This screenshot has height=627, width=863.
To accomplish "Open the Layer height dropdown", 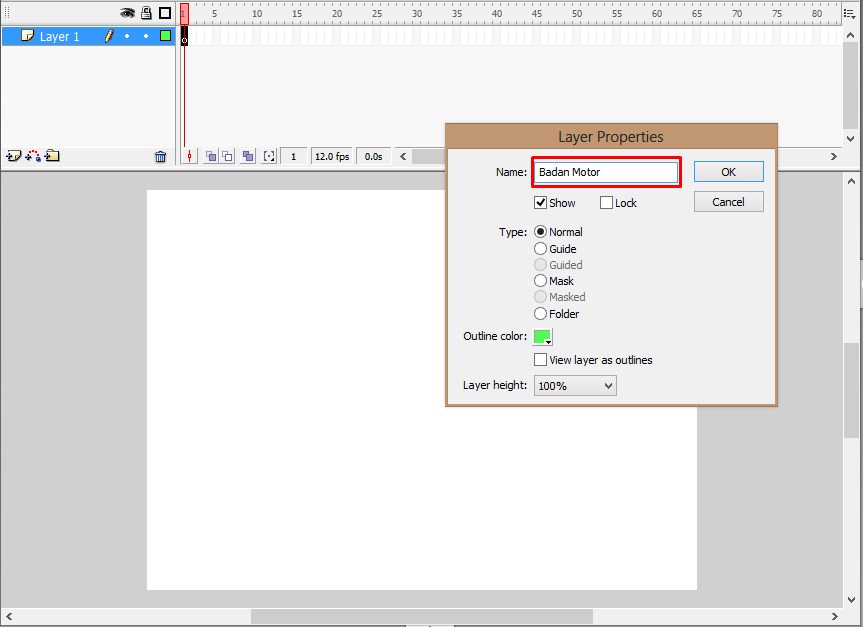I will click(574, 385).
